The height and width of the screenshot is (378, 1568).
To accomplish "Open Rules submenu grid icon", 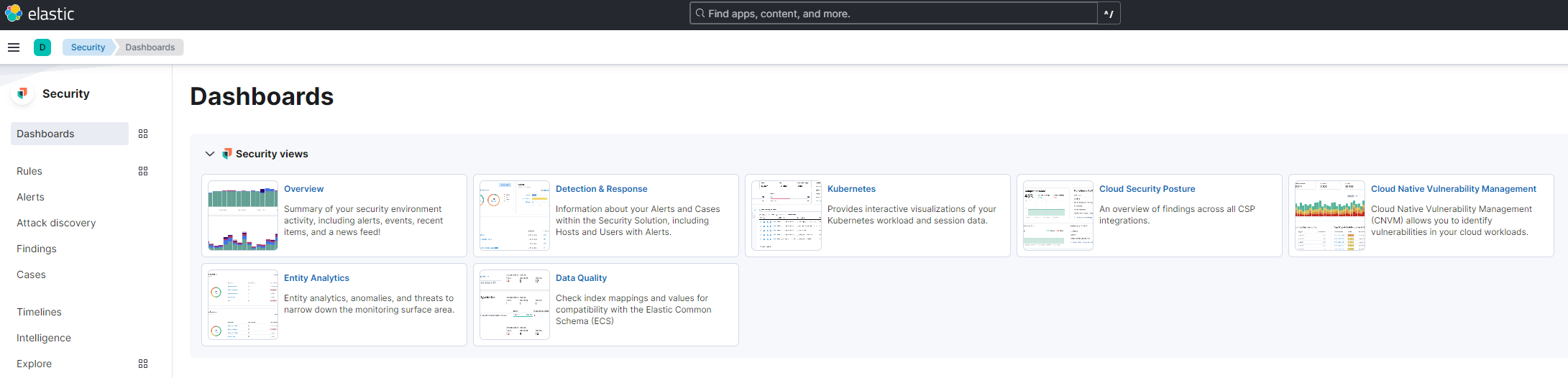I will (143, 171).
